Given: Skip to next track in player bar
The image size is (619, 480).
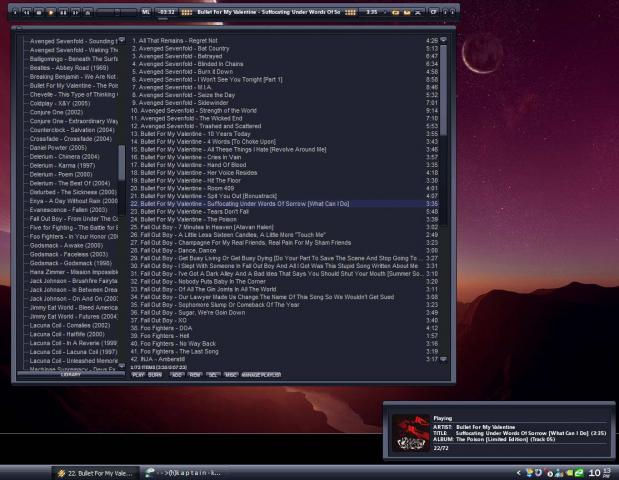Looking at the screenshot, I should click(x=75, y=13).
